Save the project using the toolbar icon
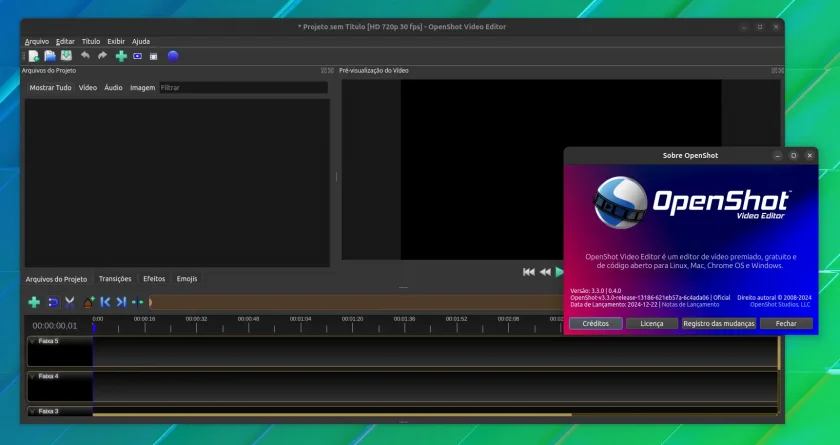 [66, 55]
